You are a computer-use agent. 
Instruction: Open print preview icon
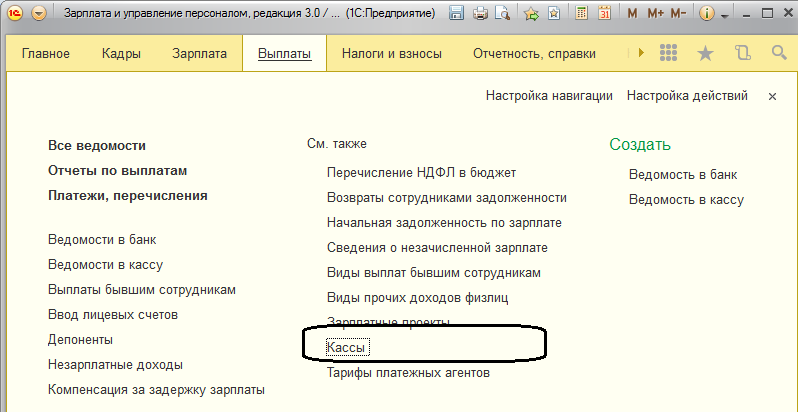[x=502, y=14]
